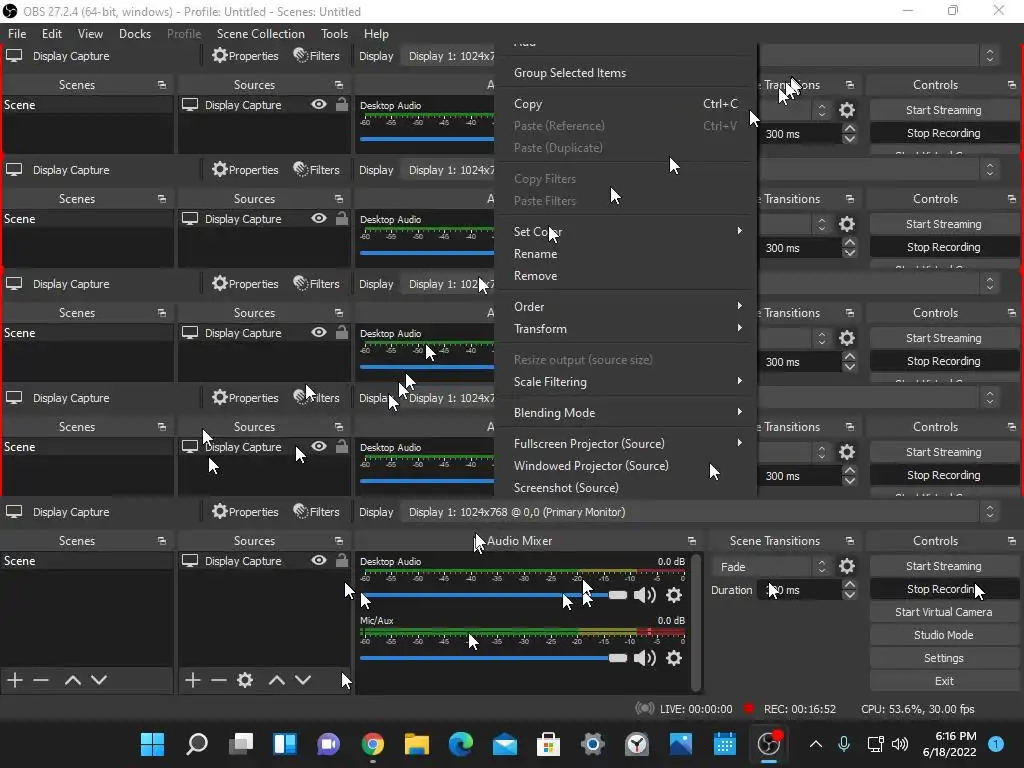Open the volume icon in the system tray
The image size is (1024, 768).
[900, 744]
